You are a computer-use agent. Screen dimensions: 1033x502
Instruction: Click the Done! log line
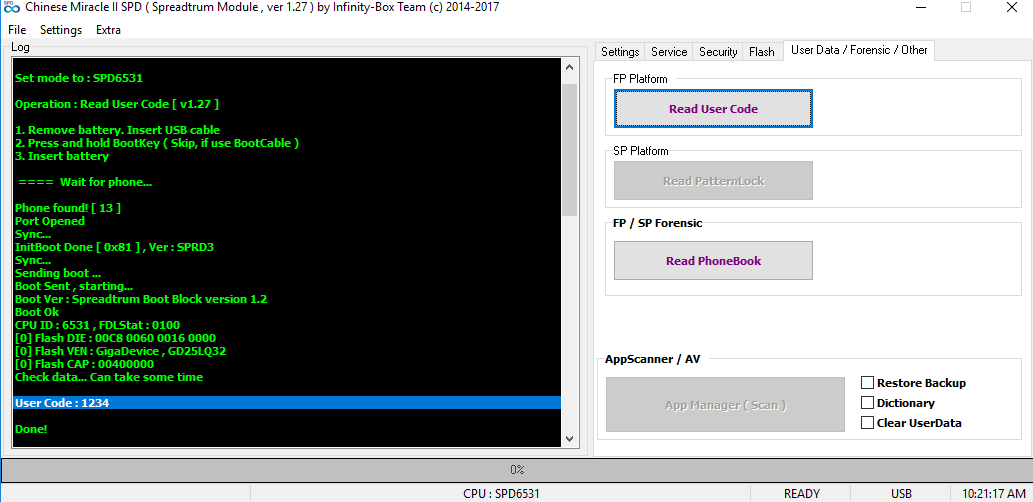[31, 429]
